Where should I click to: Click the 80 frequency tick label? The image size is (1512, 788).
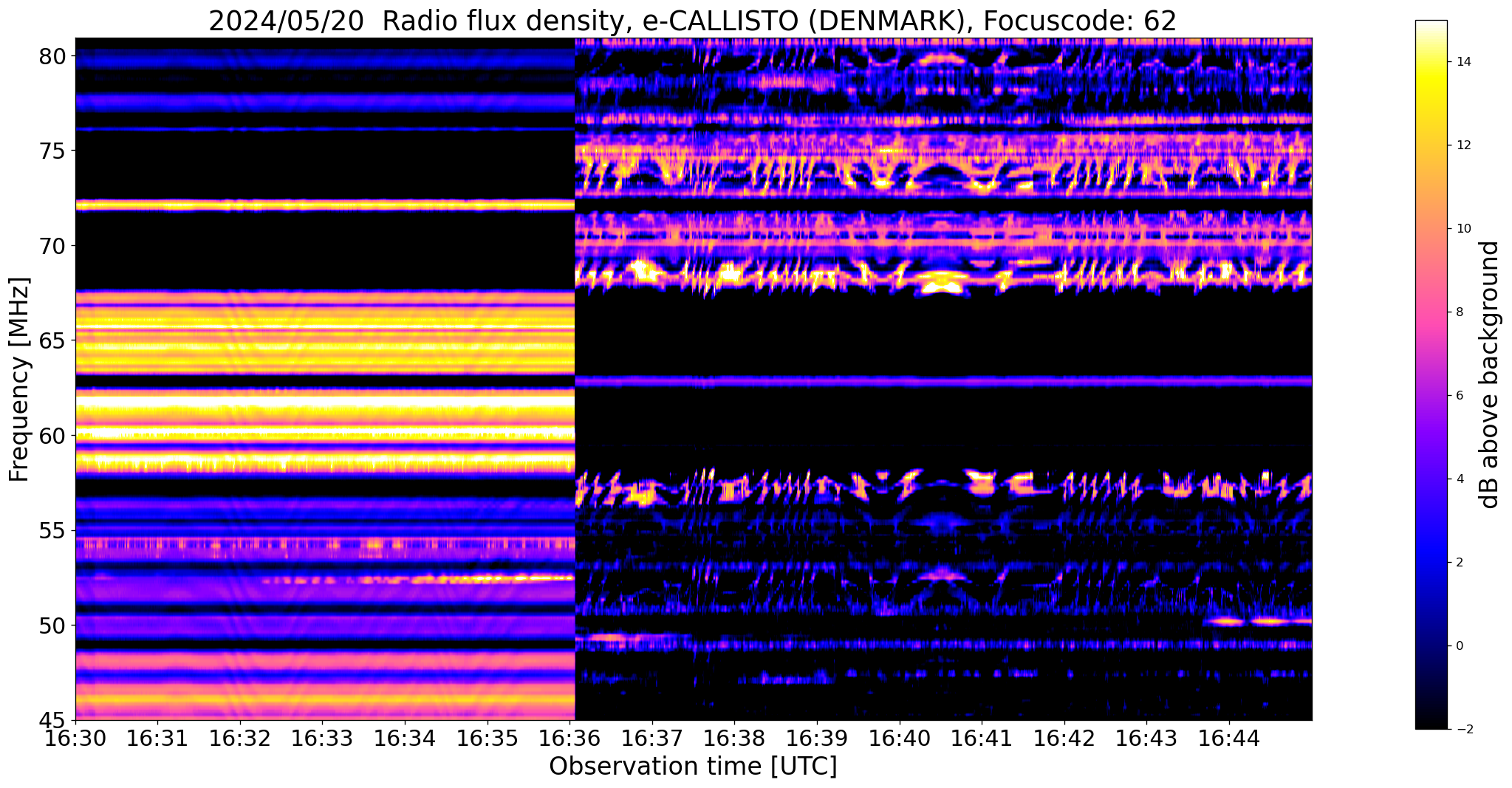click(52, 56)
